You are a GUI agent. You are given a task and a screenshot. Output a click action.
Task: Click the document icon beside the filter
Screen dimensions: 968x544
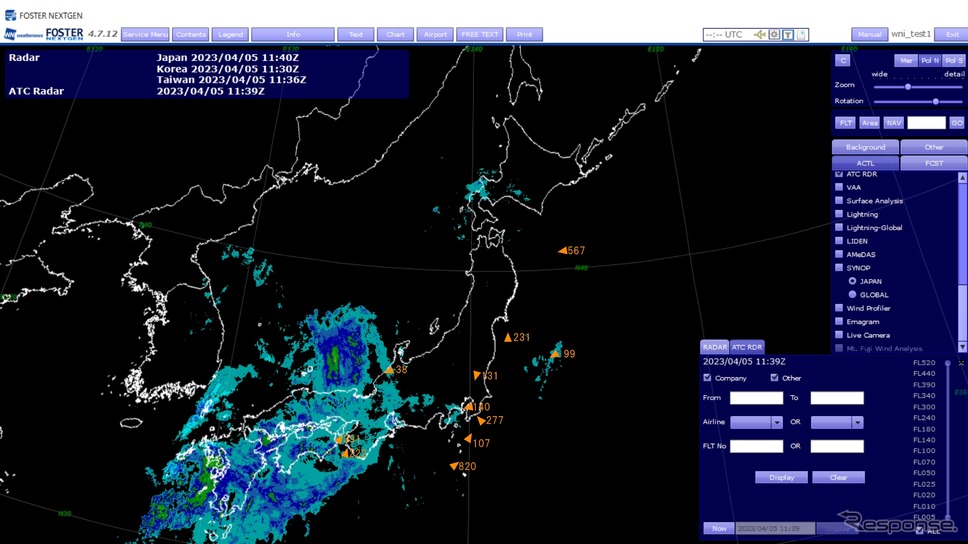(x=801, y=35)
